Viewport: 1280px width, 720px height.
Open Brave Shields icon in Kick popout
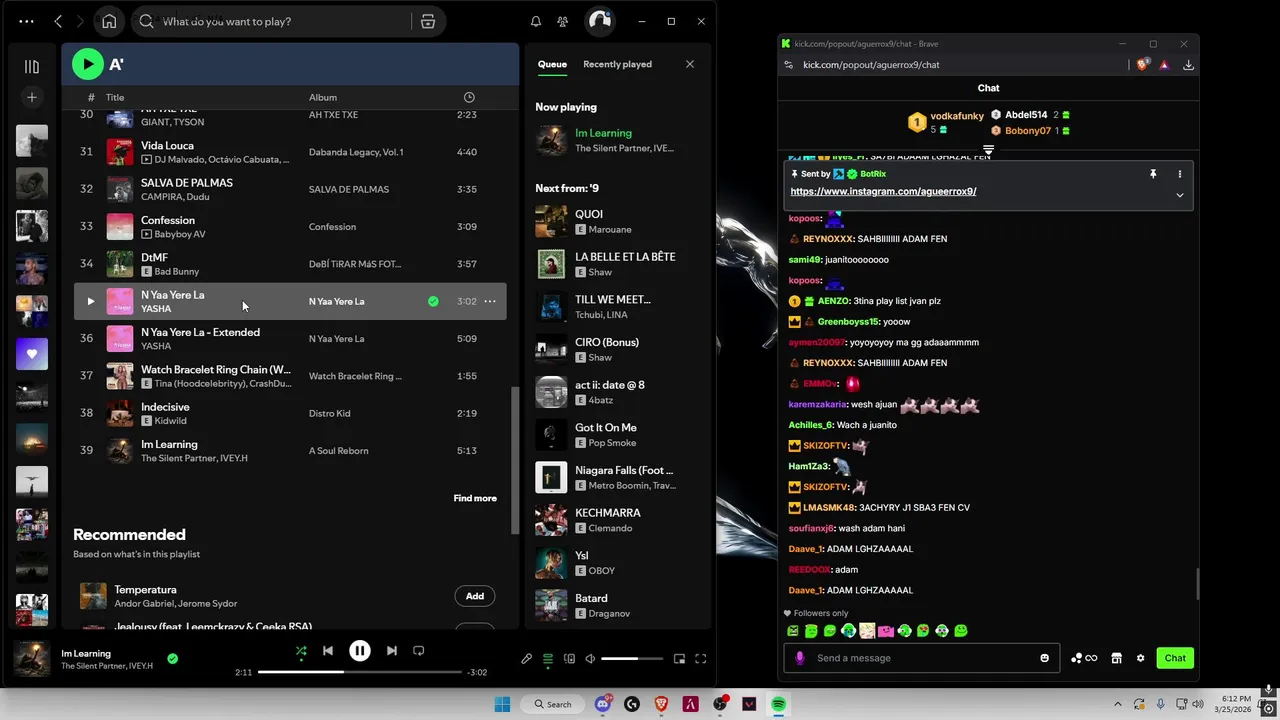tap(1142, 64)
